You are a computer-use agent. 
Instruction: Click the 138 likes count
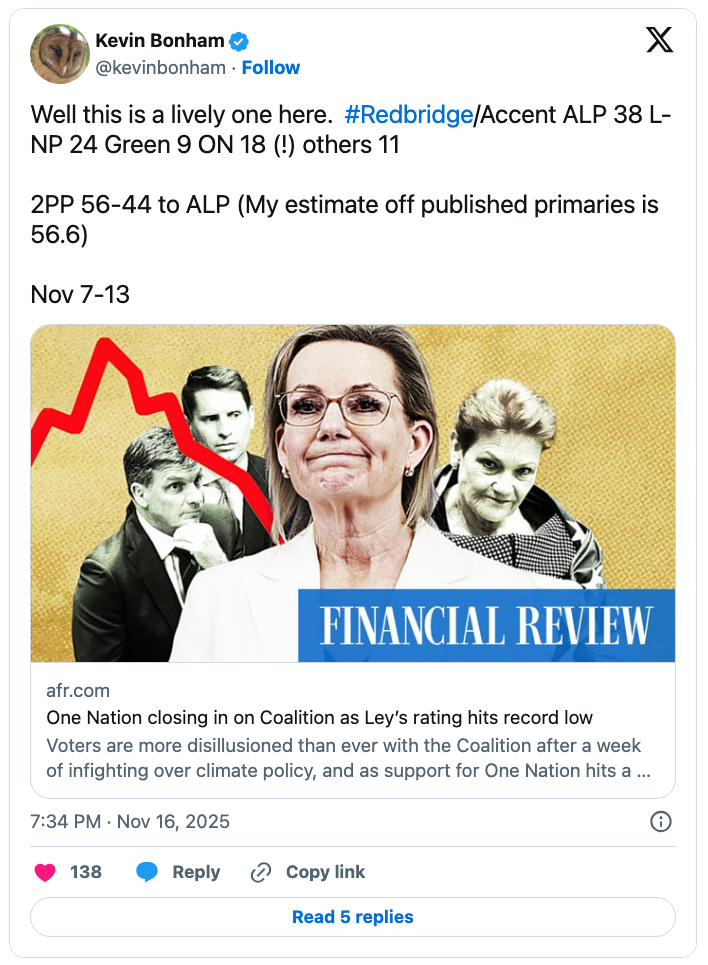(86, 872)
